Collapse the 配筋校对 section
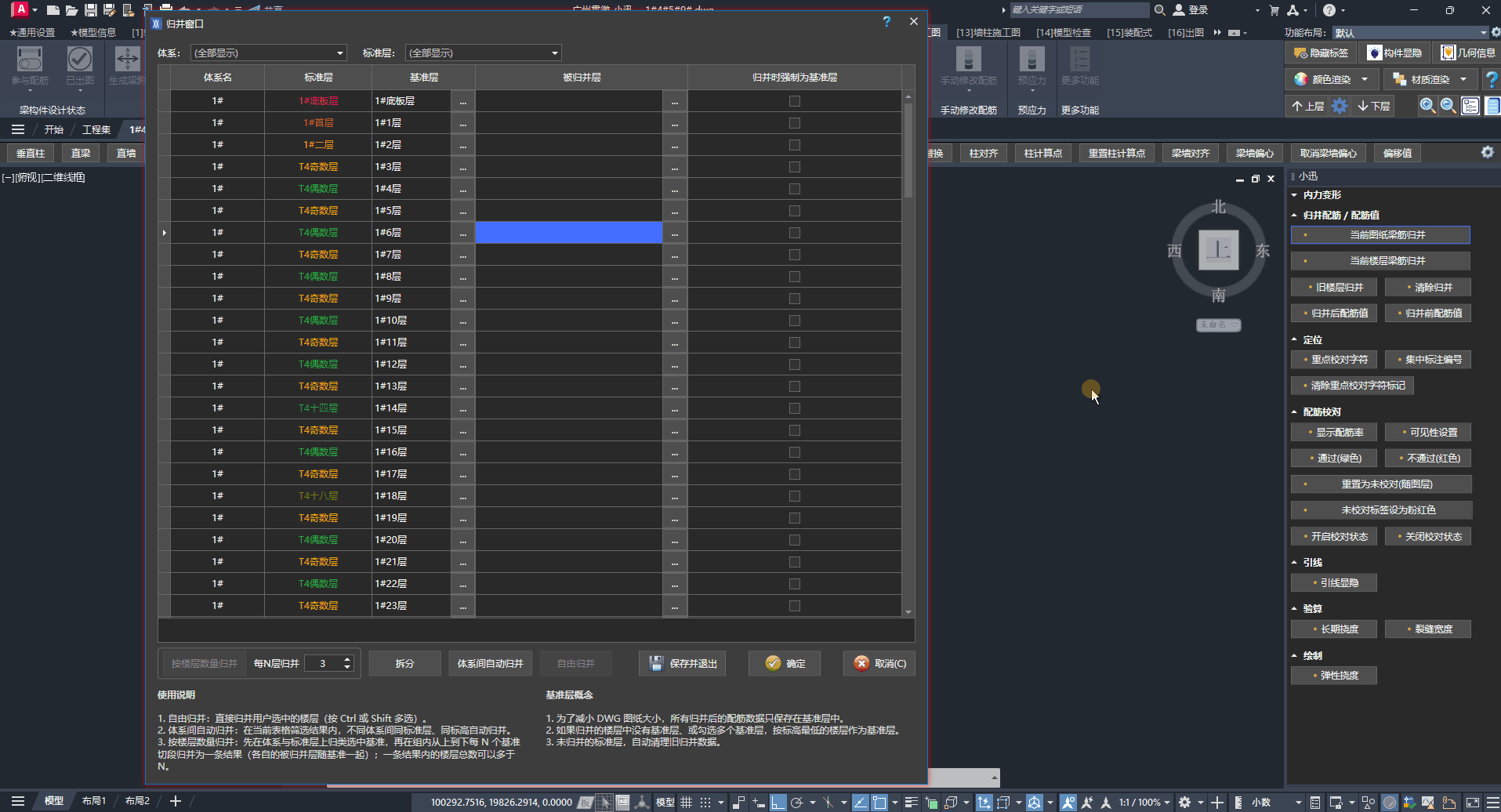This screenshot has height=812, width=1501. [x=1294, y=411]
